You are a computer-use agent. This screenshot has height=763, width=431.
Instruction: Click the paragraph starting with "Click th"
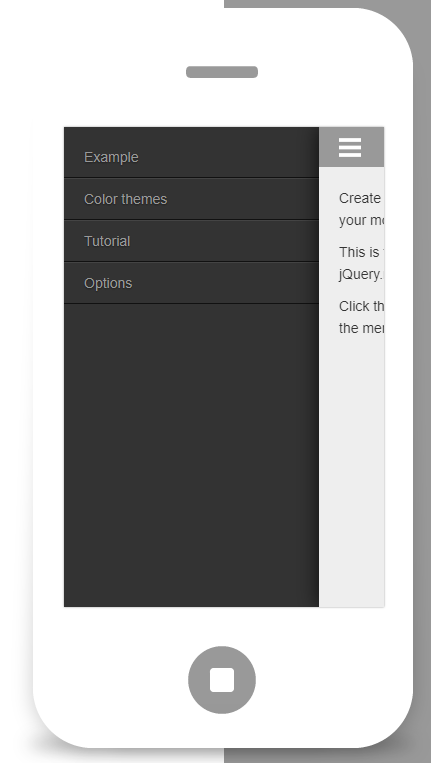[361, 317]
